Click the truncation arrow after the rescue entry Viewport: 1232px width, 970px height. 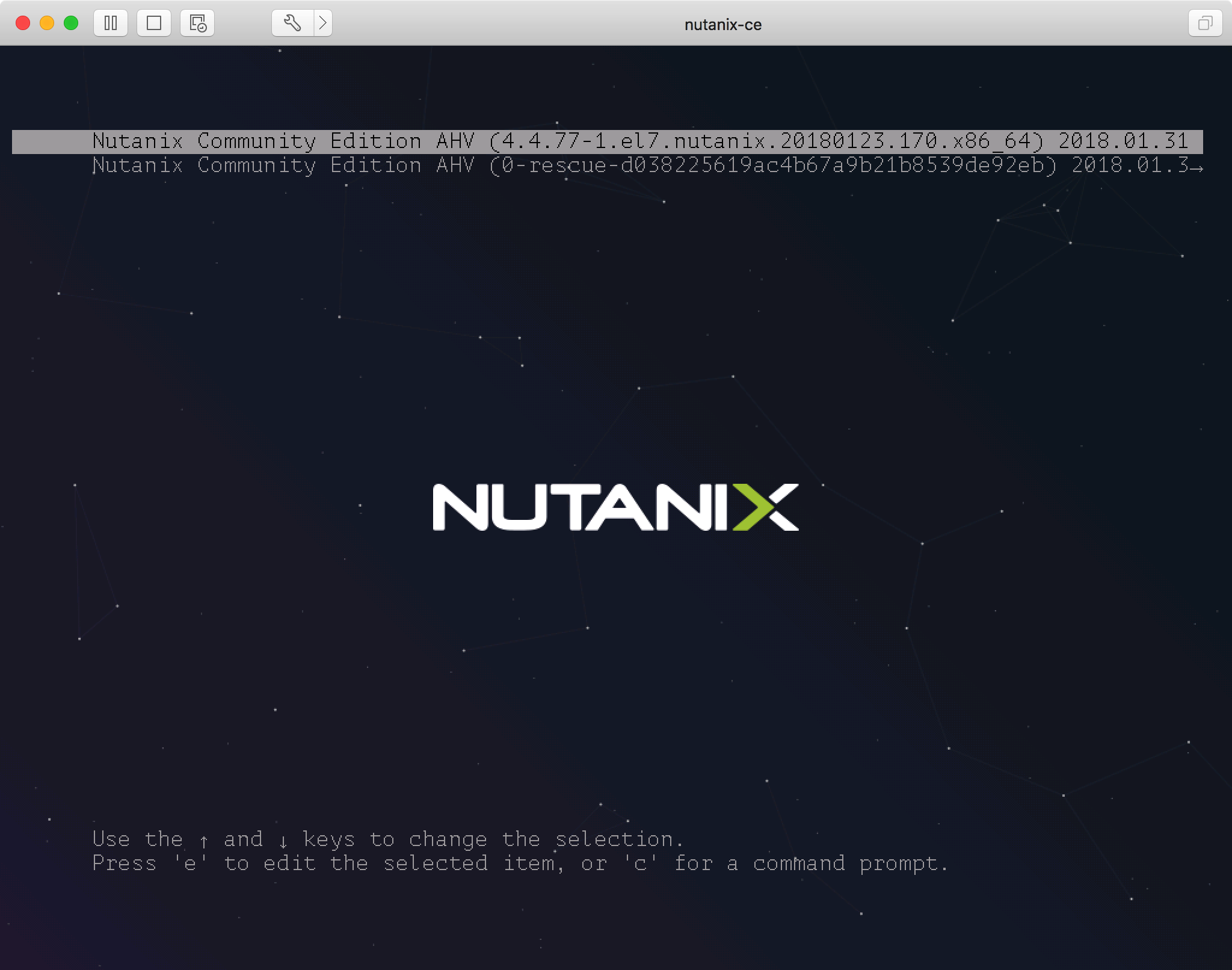coord(1197,168)
